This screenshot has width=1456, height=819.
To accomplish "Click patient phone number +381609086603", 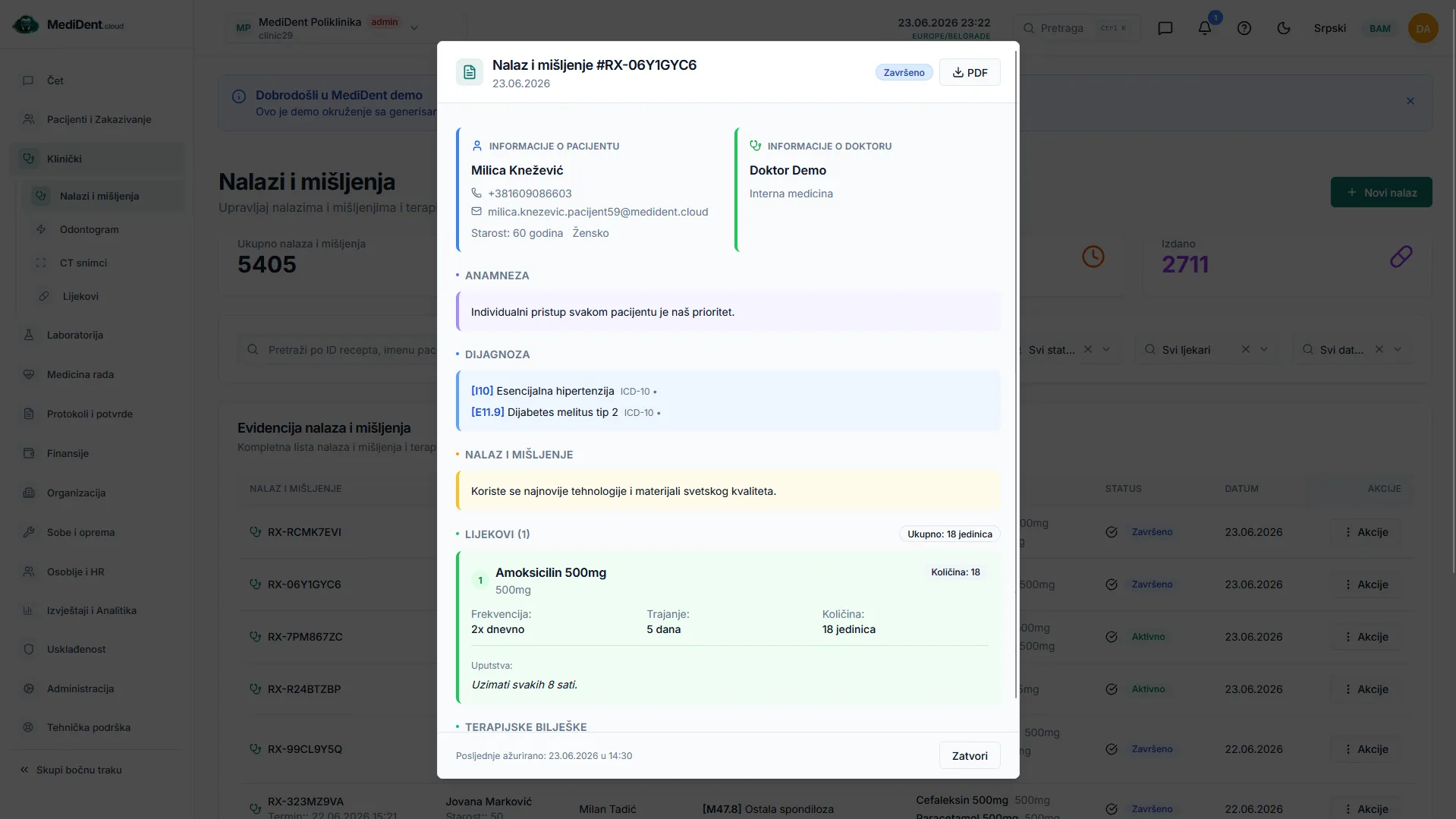I will tap(530, 194).
